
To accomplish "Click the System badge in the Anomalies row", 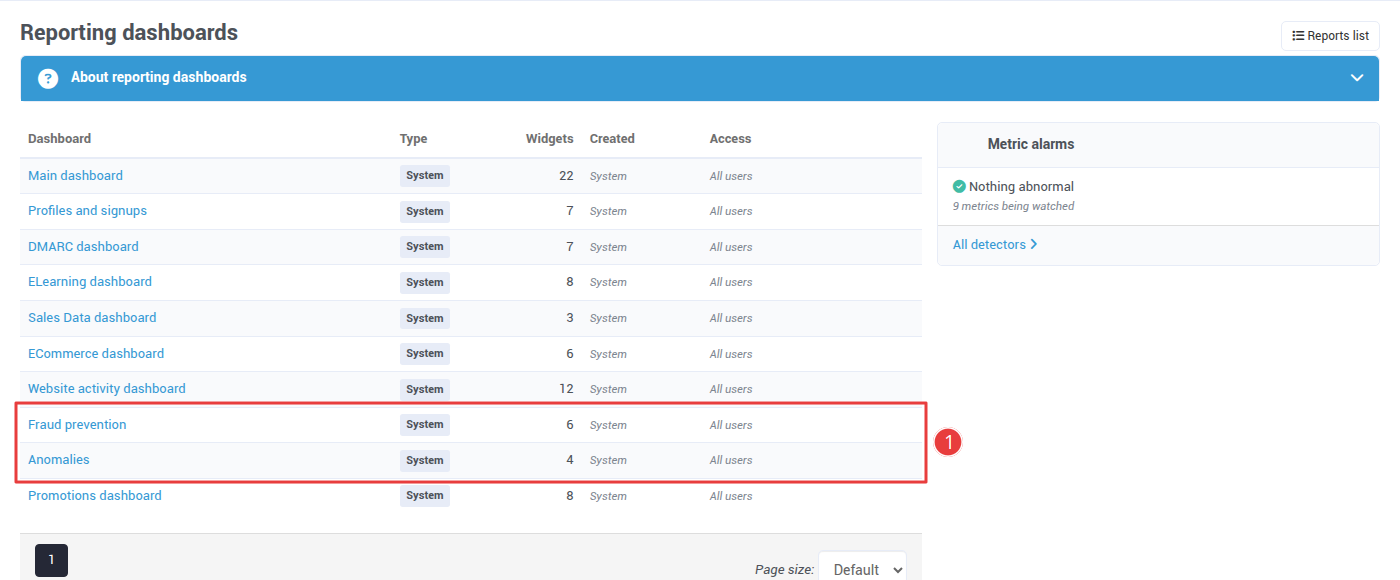I will (x=425, y=460).
